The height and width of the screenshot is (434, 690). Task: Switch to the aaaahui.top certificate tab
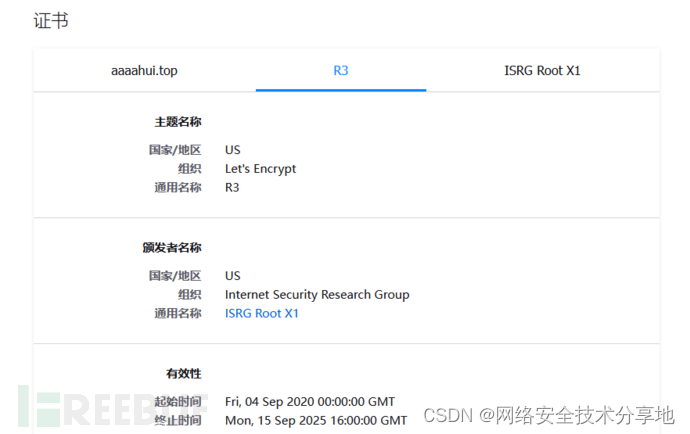pos(144,71)
